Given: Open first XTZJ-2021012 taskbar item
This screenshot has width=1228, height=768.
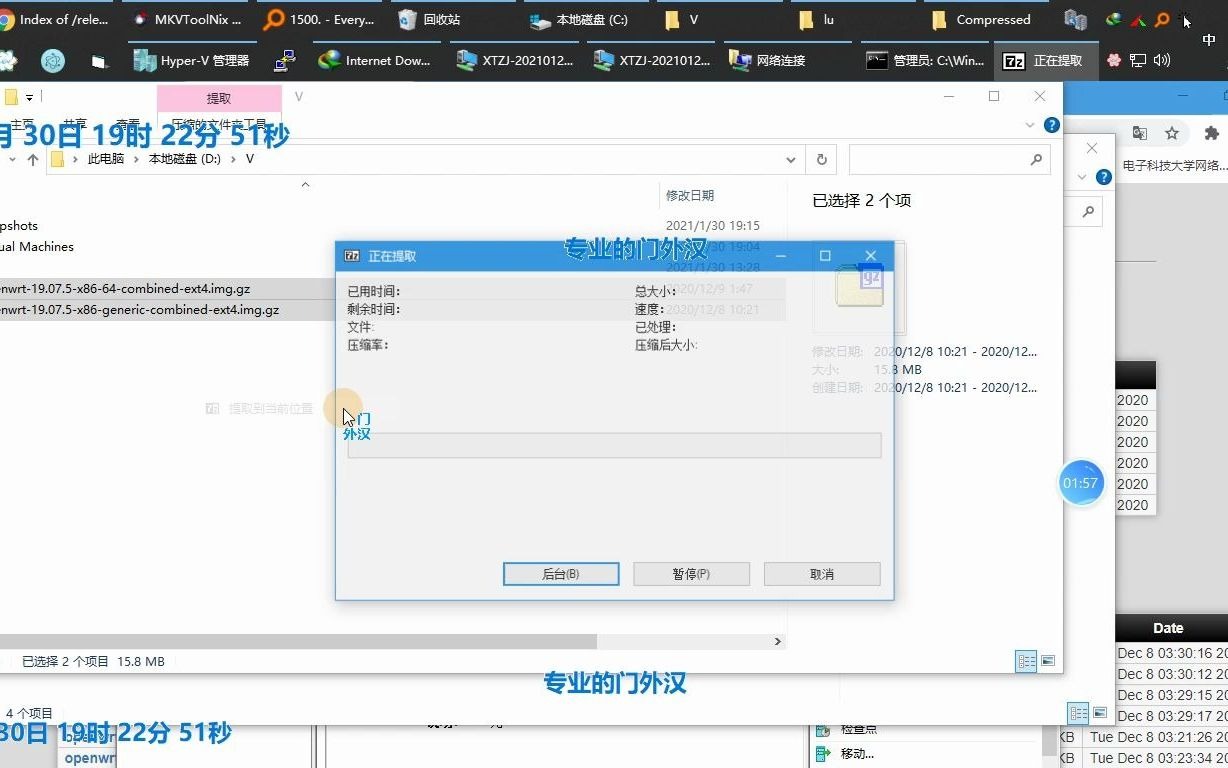Looking at the screenshot, I should [514, 61].
